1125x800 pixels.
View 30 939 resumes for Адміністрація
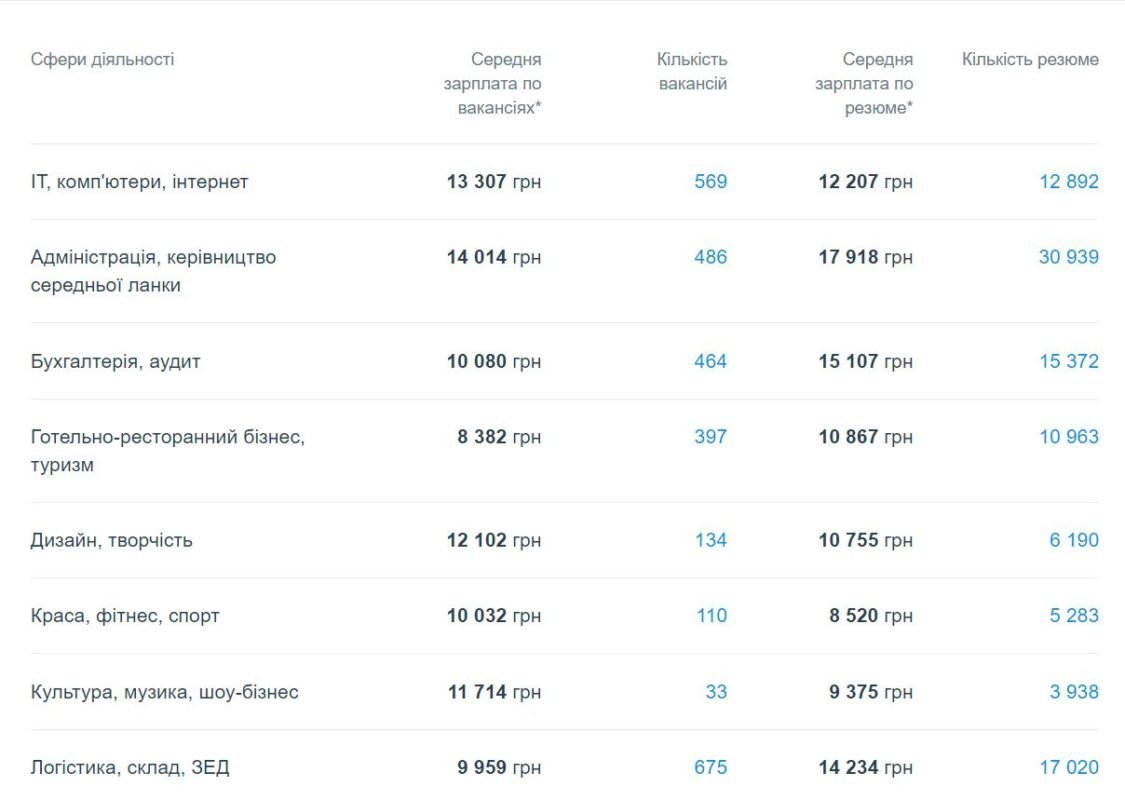click(1068, 257)
